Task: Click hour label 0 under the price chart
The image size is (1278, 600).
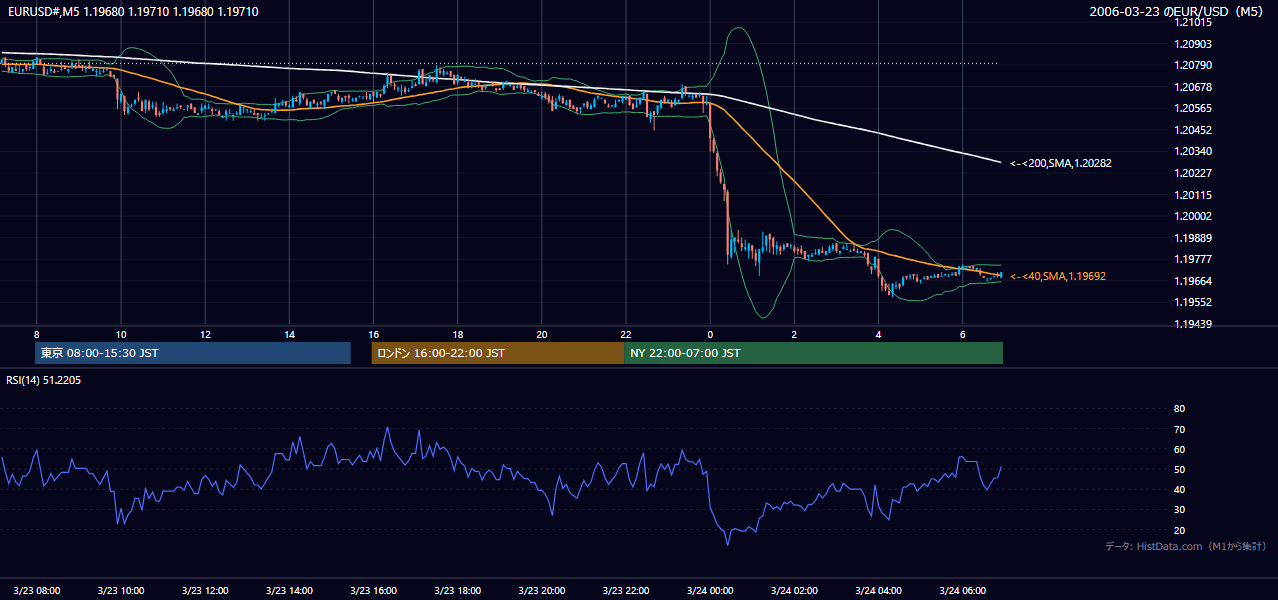Action: point(710,334)
